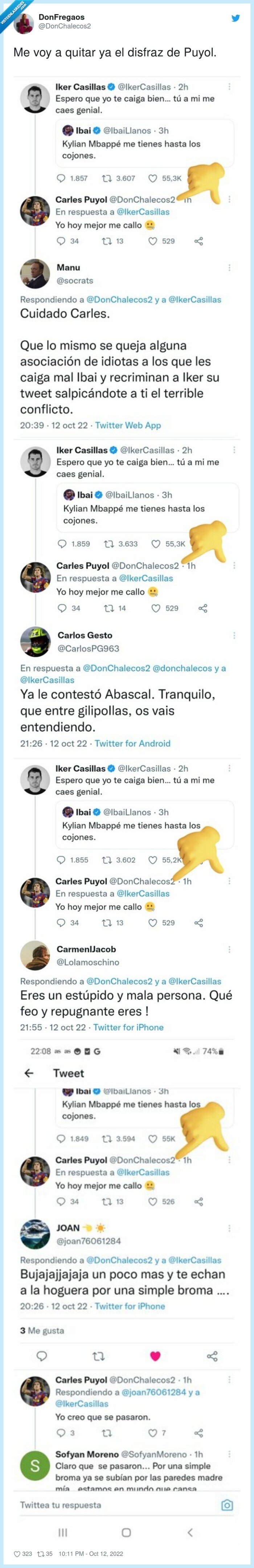Open the 'Twitter Web App' link
The width and height of the screenshot is (254, 1568).
(x=128, y=425)
